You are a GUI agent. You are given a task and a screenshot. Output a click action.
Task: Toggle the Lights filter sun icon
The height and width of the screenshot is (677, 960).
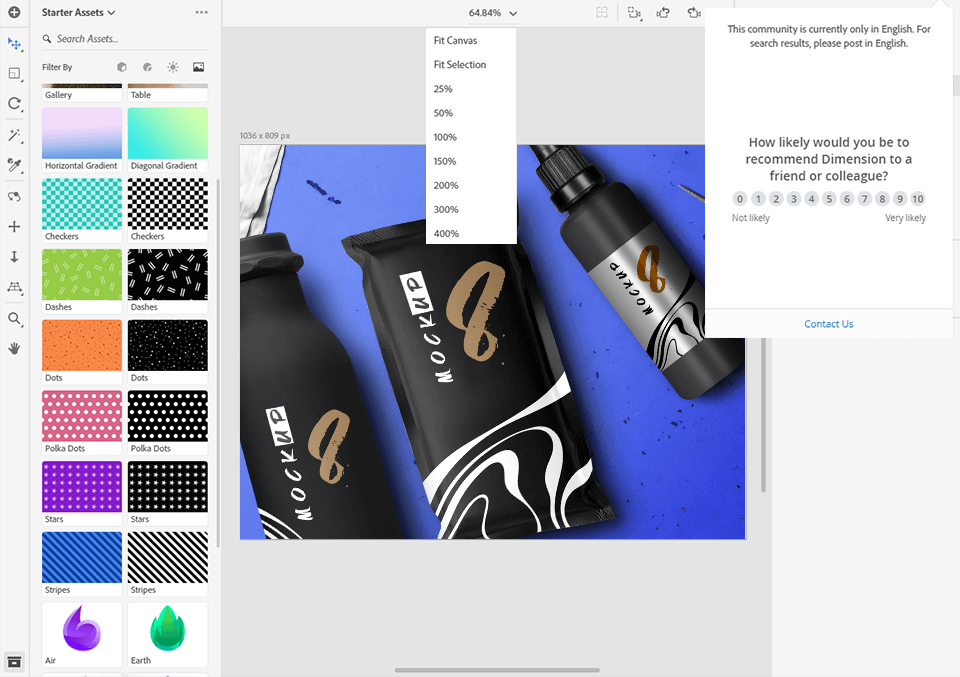pyautogui.click(x=173, y=67)
